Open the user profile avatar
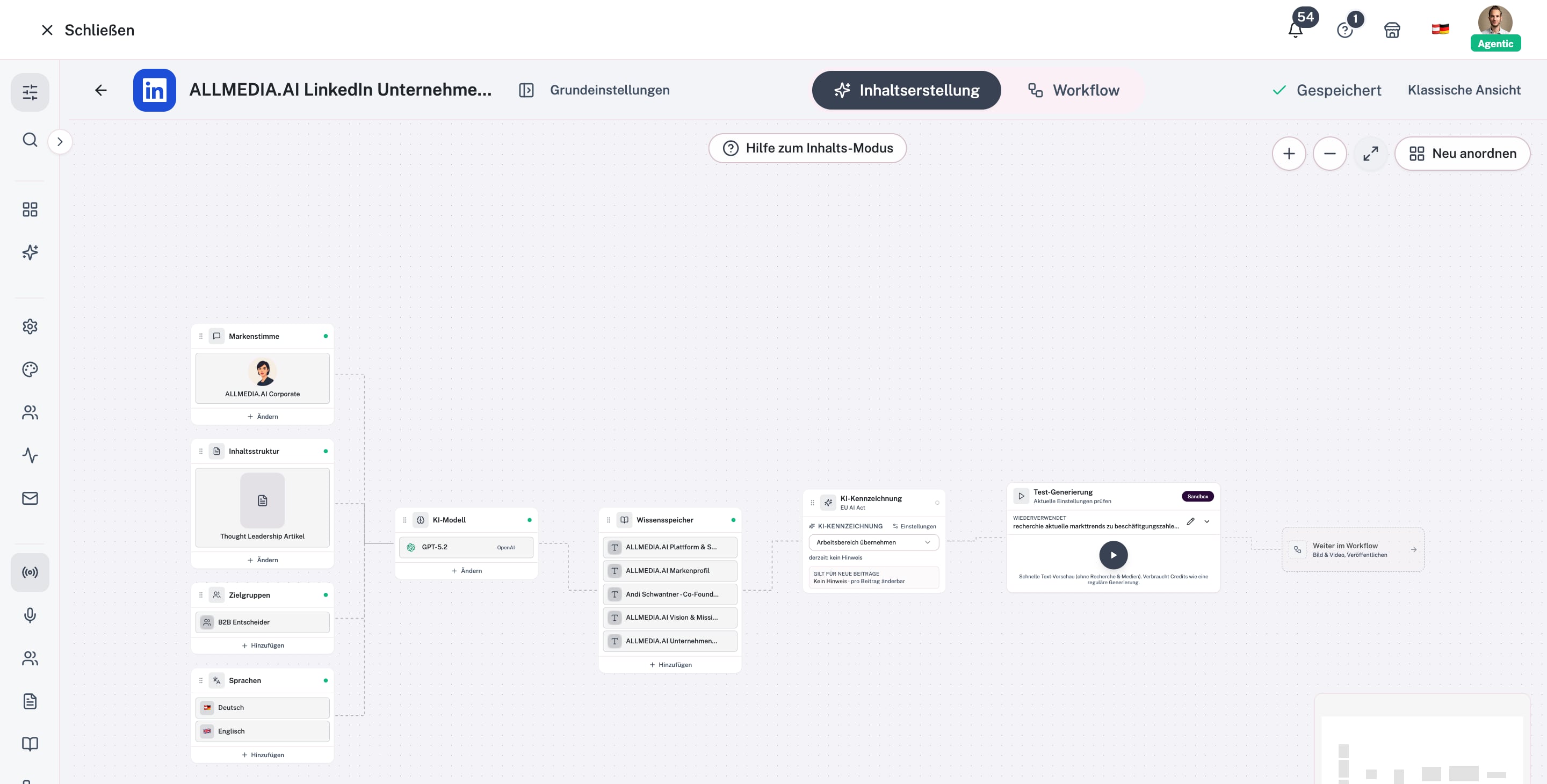Image resolution: width=1547 pixels, height=784 pixels. click(x=1495, y=23)
